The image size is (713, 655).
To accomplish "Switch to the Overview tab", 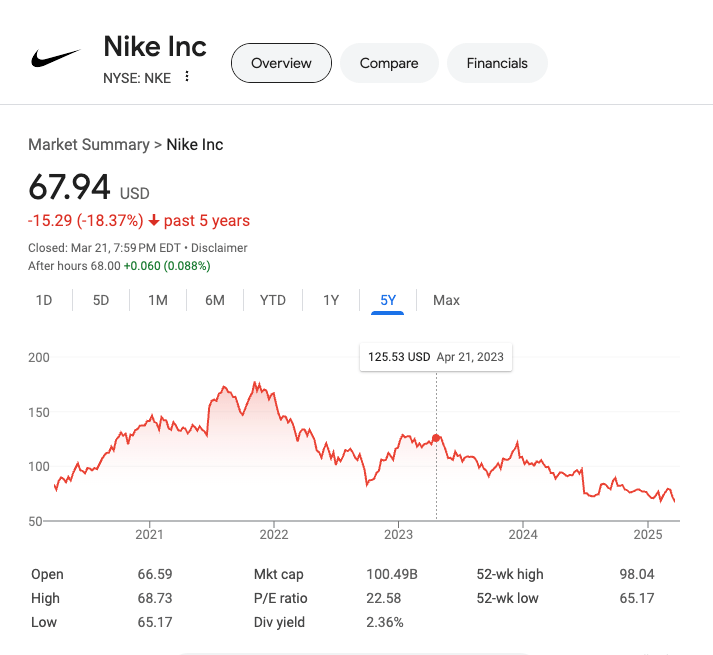I will pos(281,63).
